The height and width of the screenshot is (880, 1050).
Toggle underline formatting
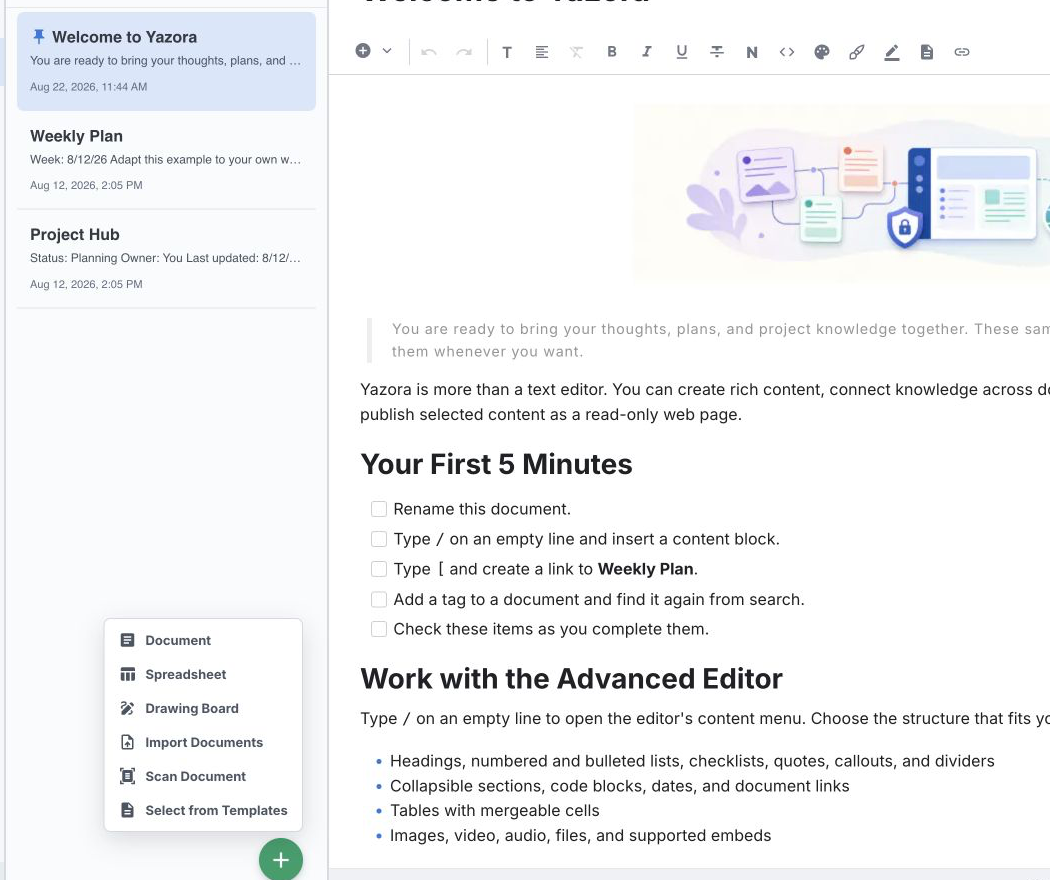click(682, 52)
